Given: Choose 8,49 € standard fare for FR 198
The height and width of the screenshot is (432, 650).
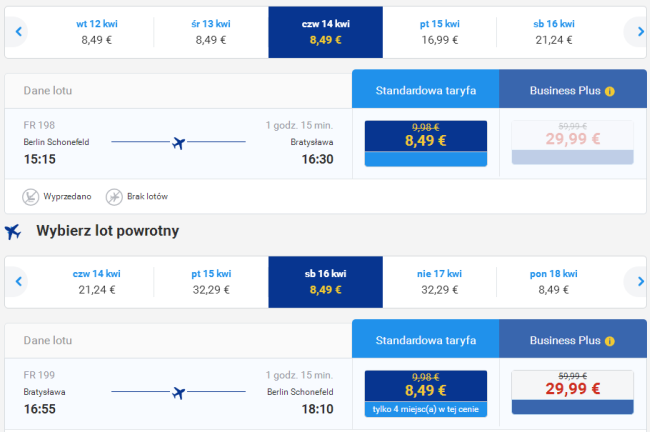Looking at the screenshot, I should [426, 143].
